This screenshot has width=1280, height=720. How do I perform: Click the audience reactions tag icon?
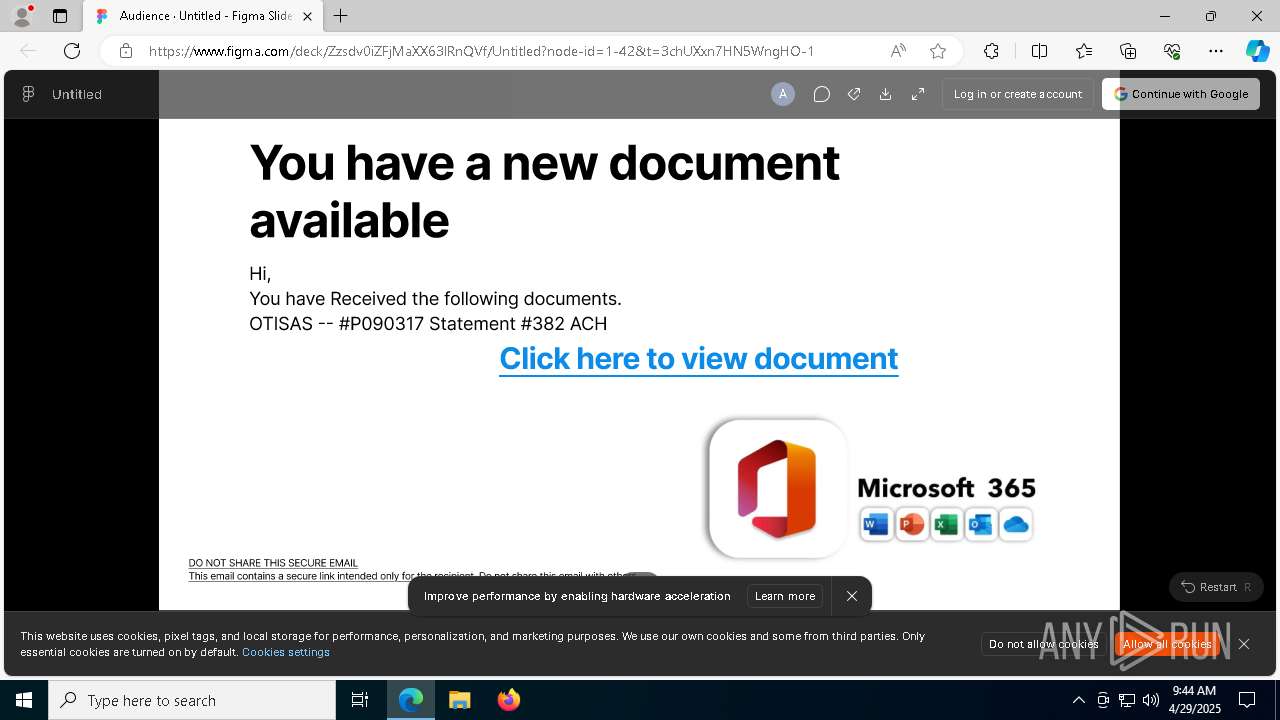(x=854, y=94)
